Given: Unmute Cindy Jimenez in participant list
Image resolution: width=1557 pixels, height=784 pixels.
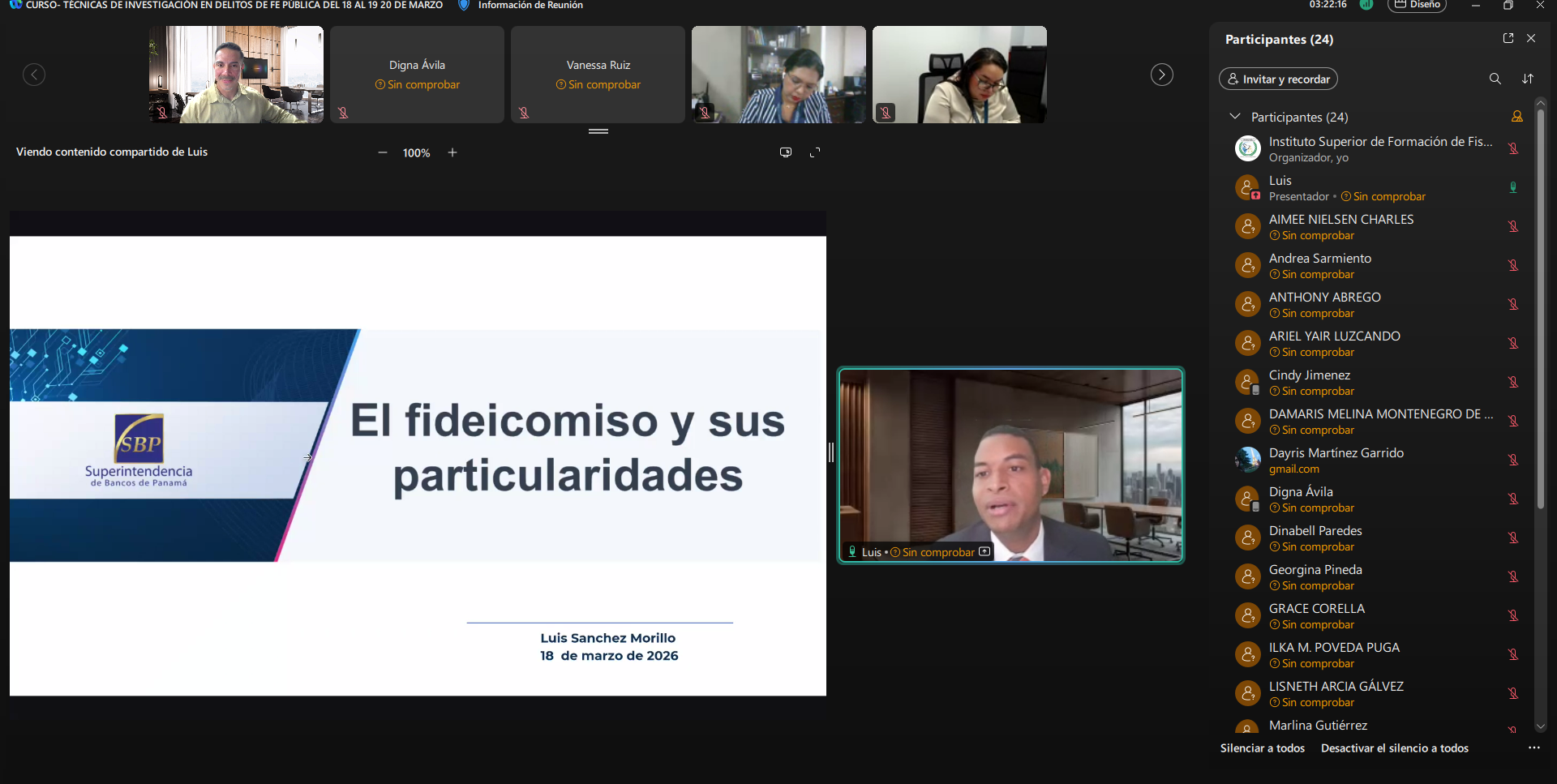Looking at the screenshot, I should pyautogui.click(x=1512, y=382).
